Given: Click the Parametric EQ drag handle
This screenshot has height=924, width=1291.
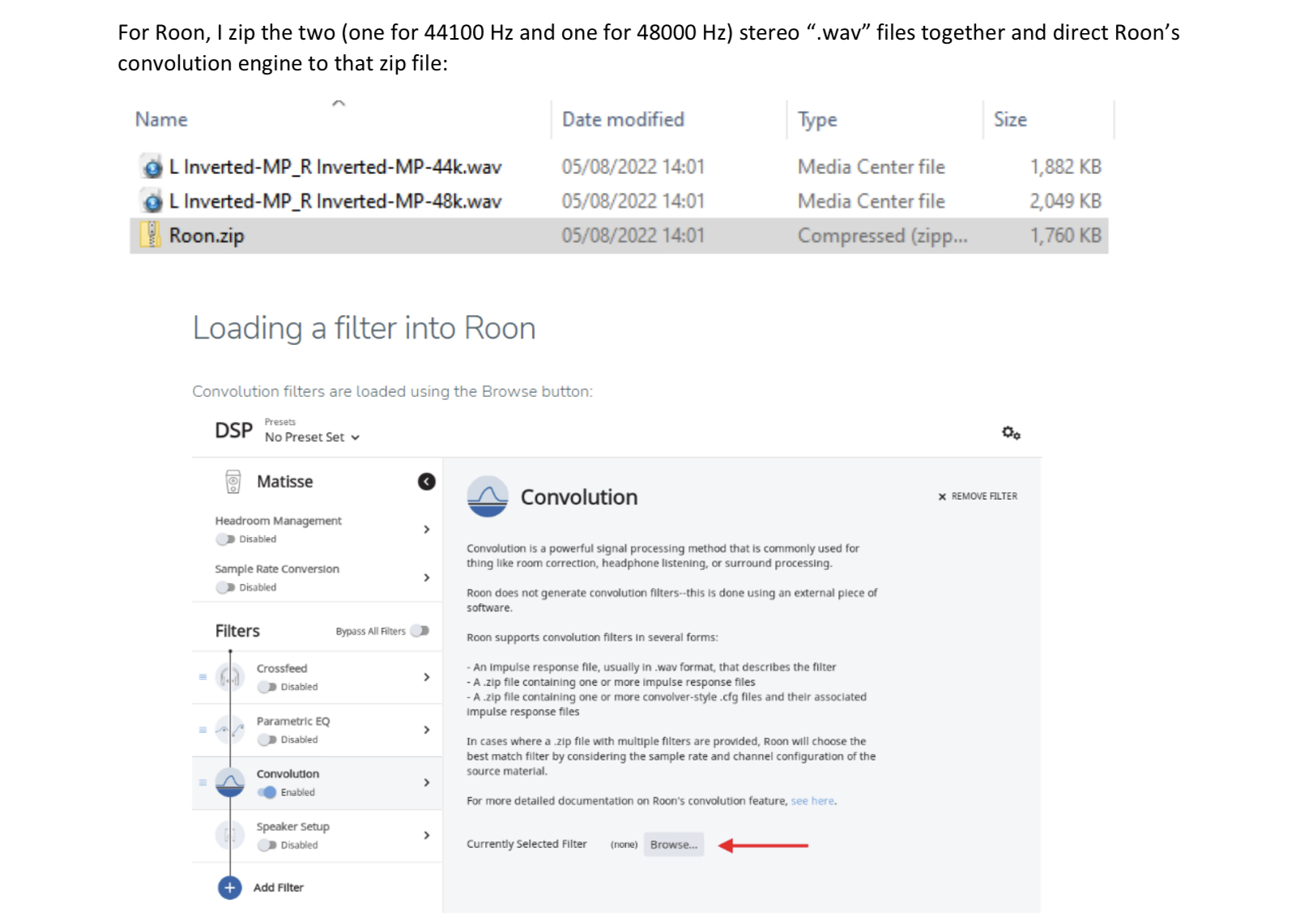Looking at the screenshot, I should point(202,730).
